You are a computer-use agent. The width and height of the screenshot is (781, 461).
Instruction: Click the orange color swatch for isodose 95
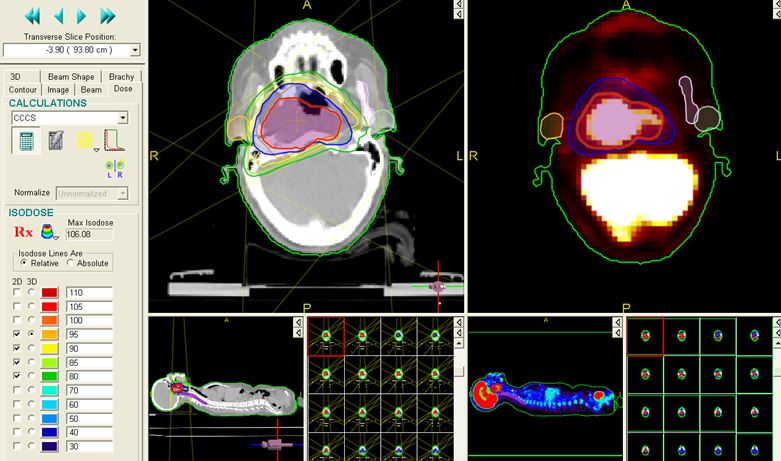pos(50,334)
